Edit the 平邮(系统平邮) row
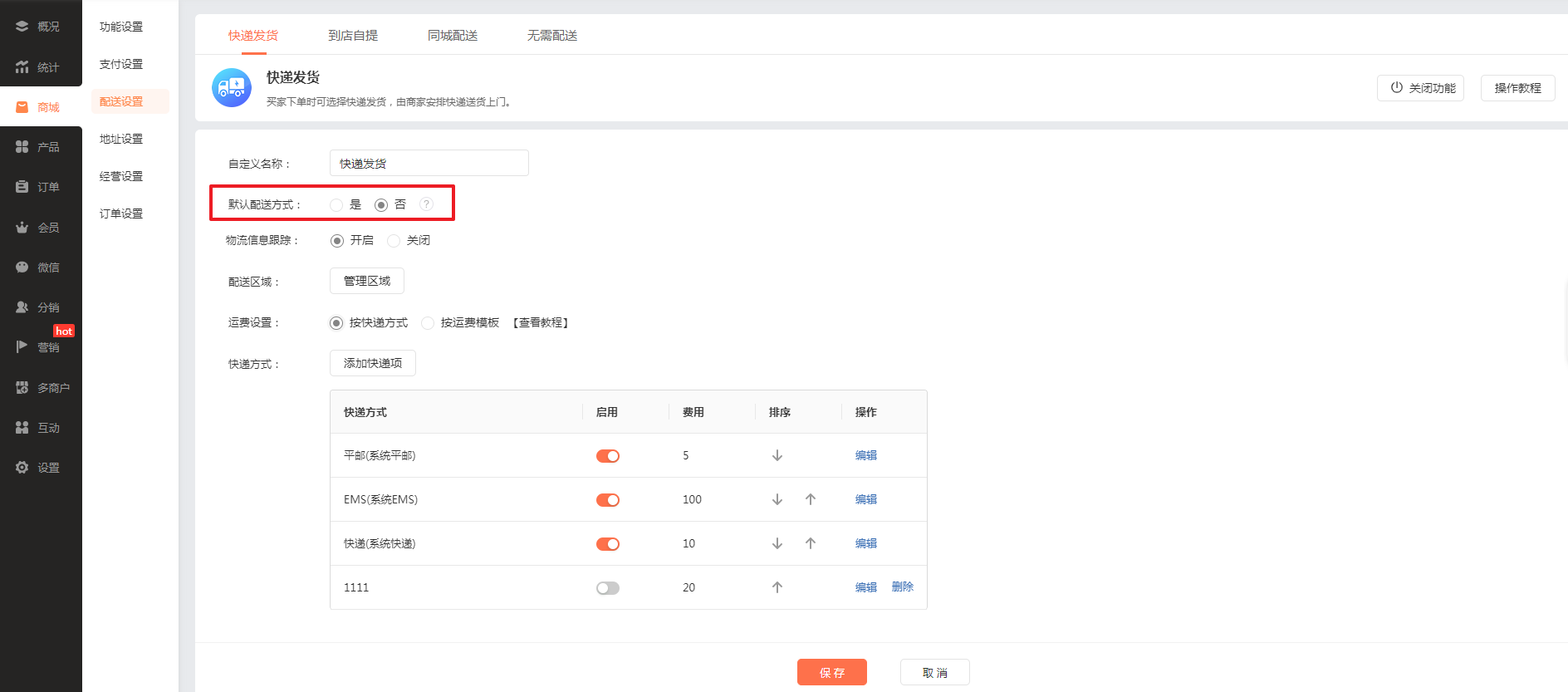 [866, 455]
